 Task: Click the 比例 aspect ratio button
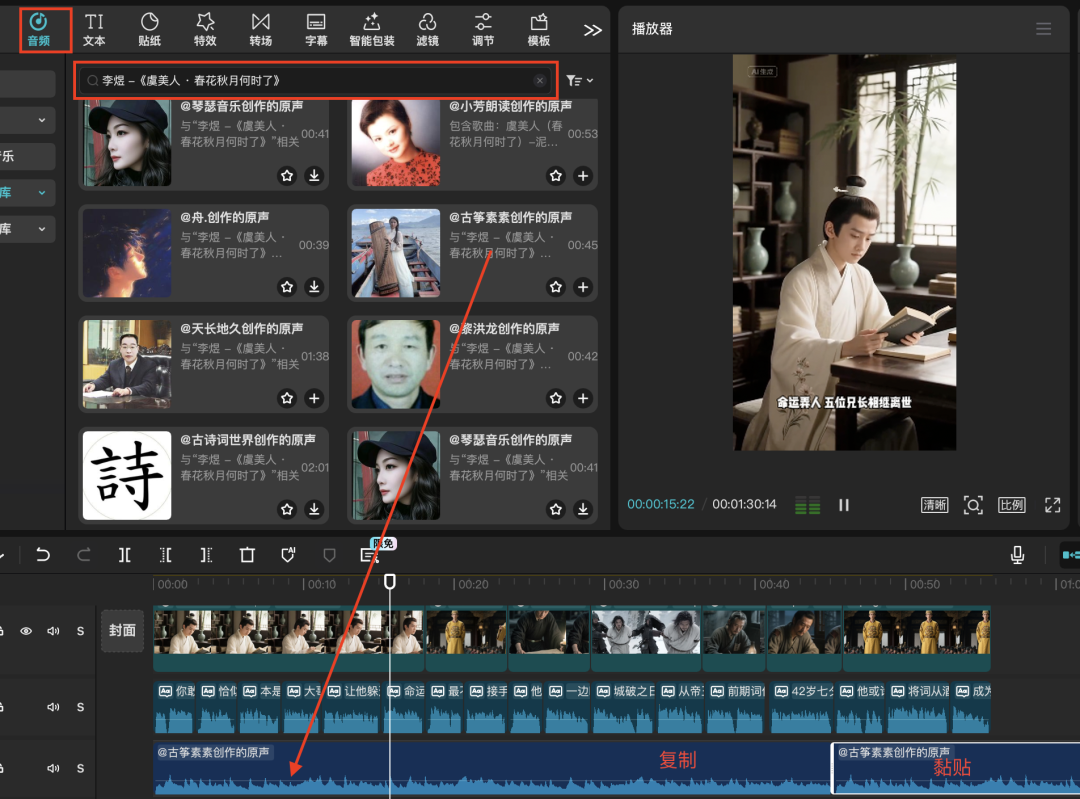click(x=1012, y=505)
